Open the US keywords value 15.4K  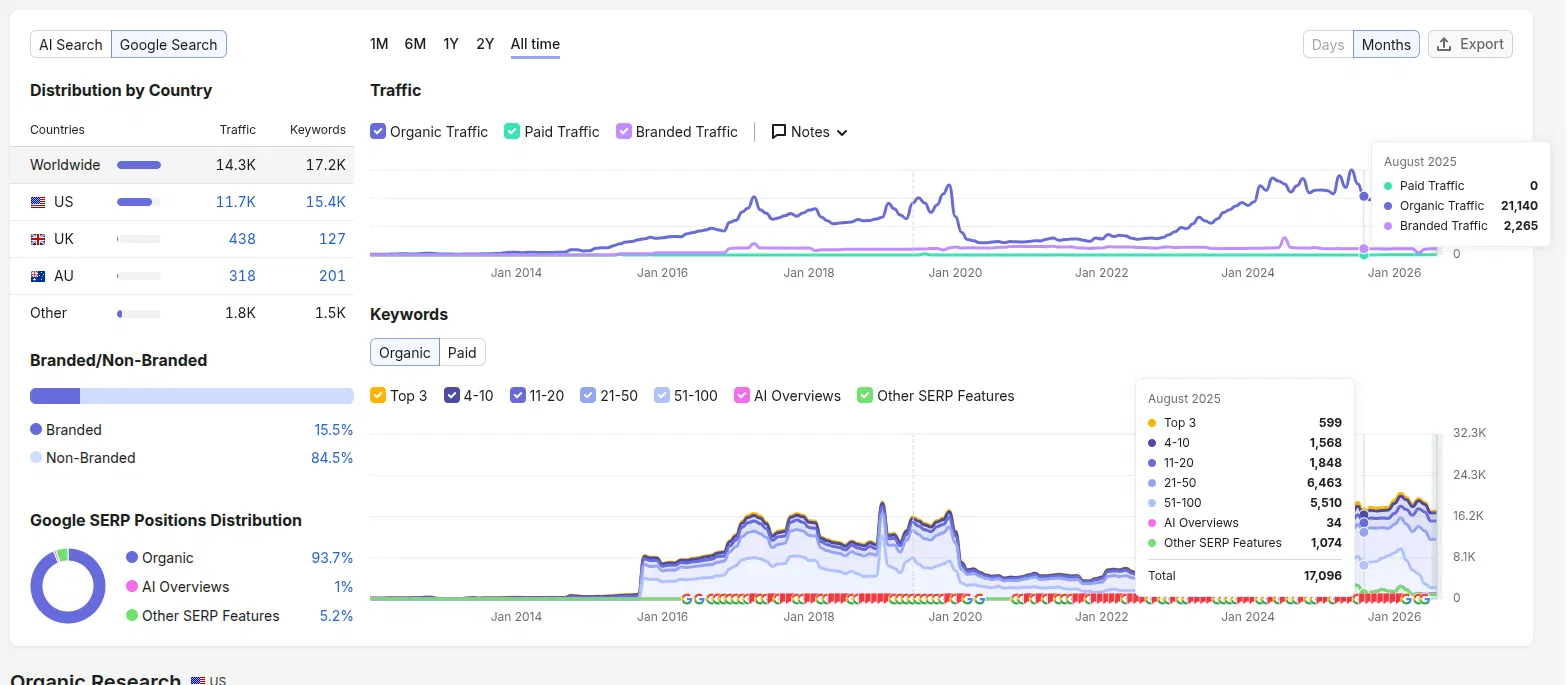tap(326, 202)
